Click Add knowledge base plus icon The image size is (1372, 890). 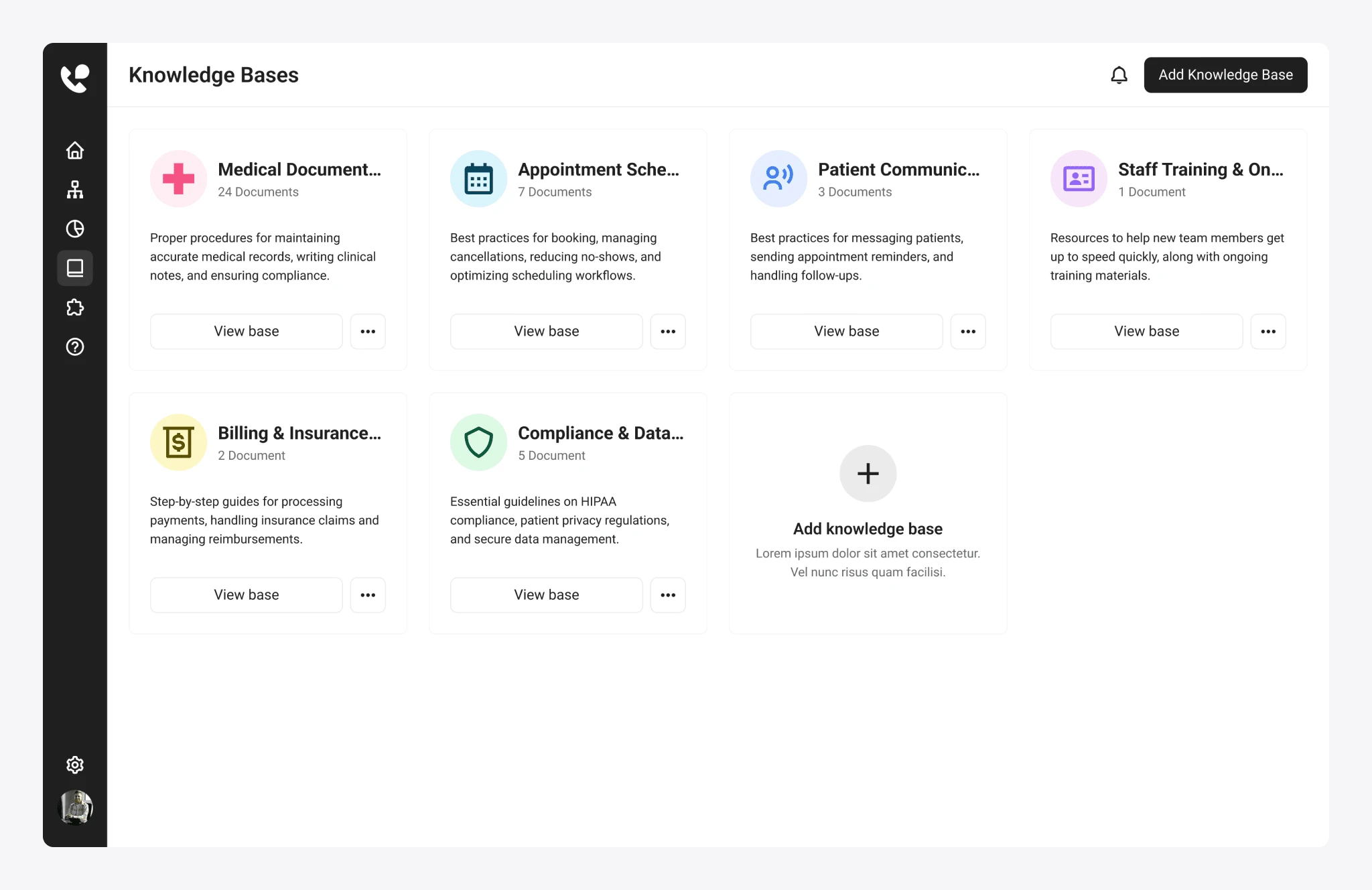(x=868, y=473)
